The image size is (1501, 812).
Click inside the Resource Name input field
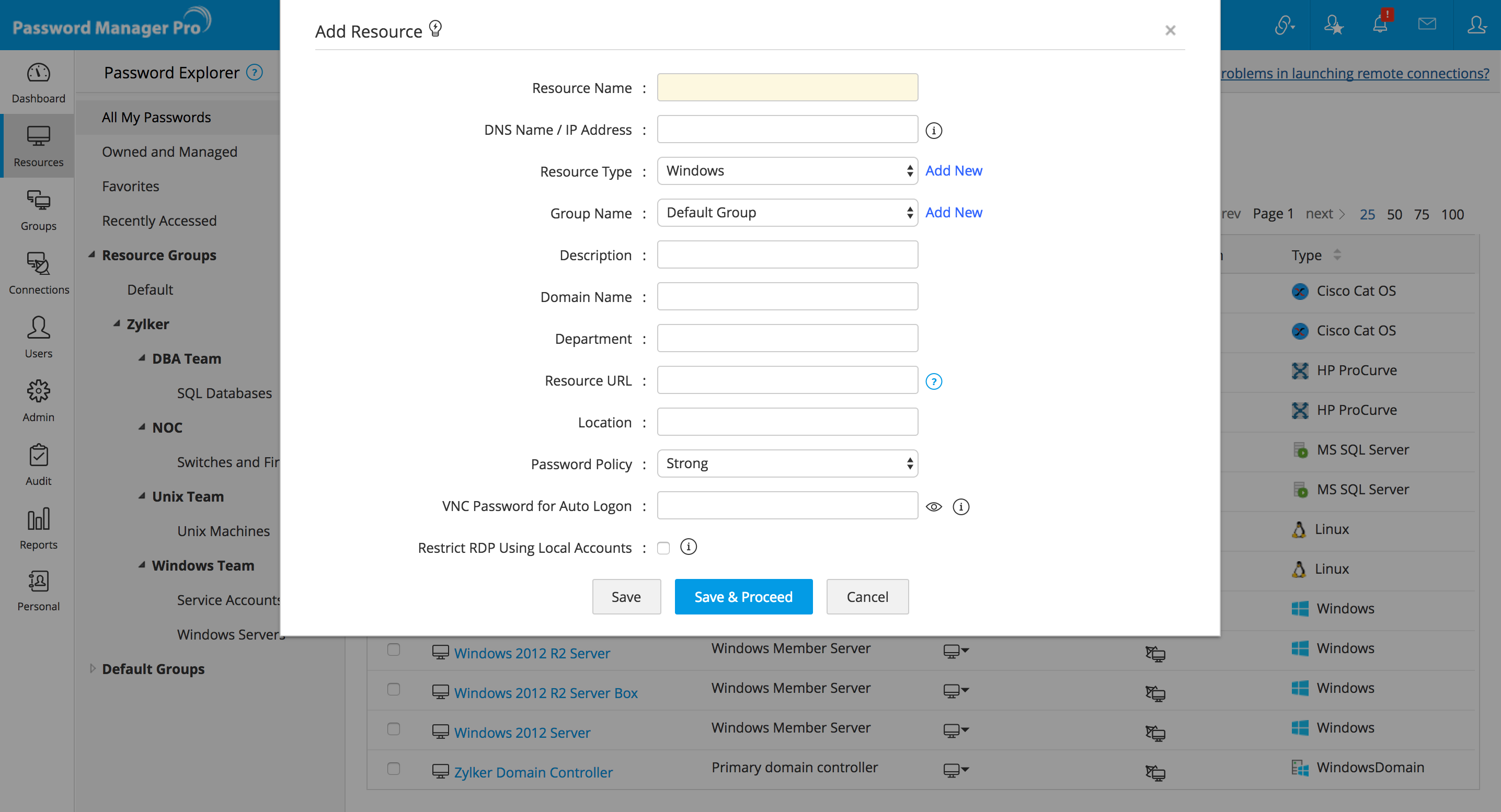coord(787,87)
